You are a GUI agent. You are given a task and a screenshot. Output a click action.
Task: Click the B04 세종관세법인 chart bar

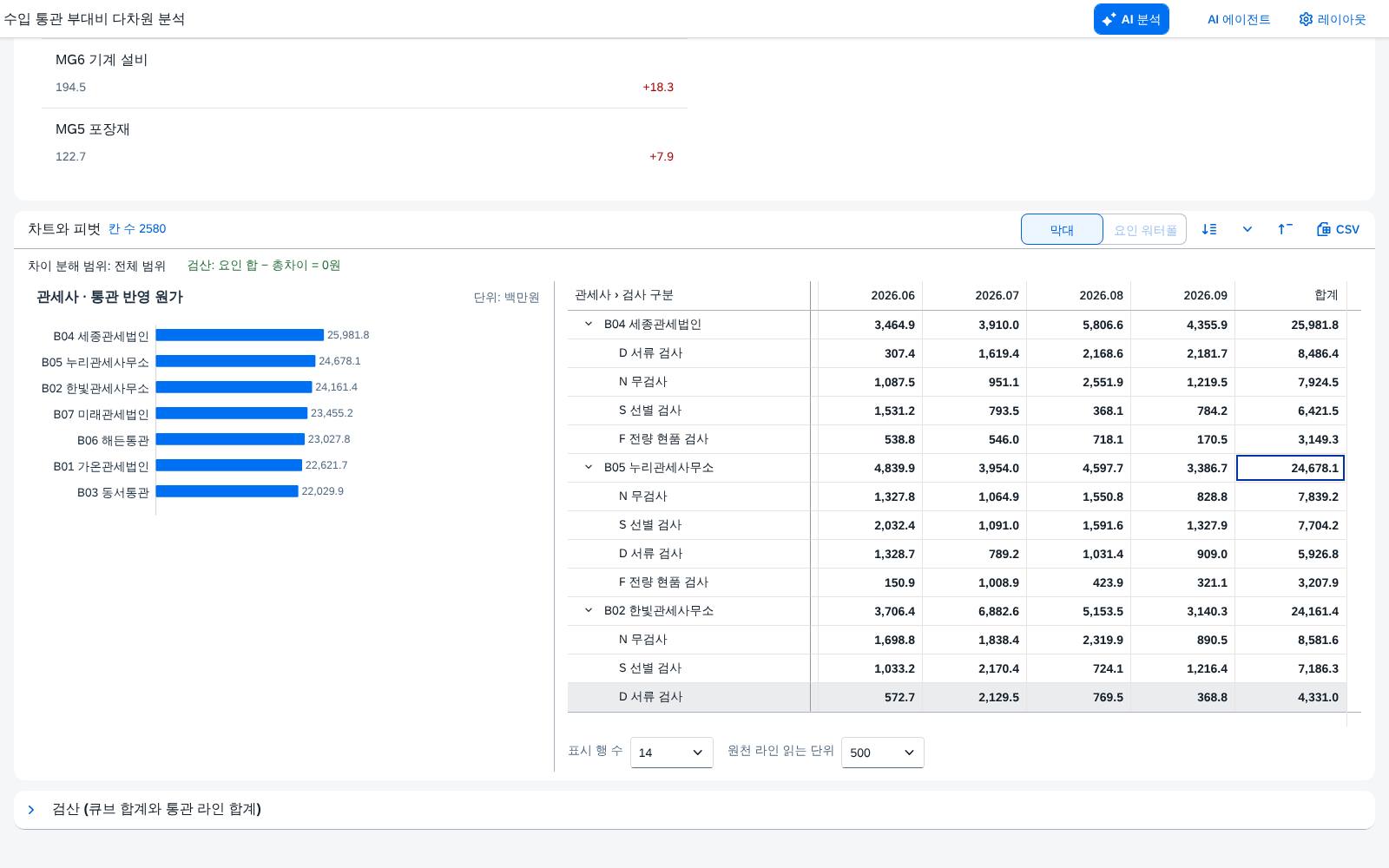[x=240, y=335]
